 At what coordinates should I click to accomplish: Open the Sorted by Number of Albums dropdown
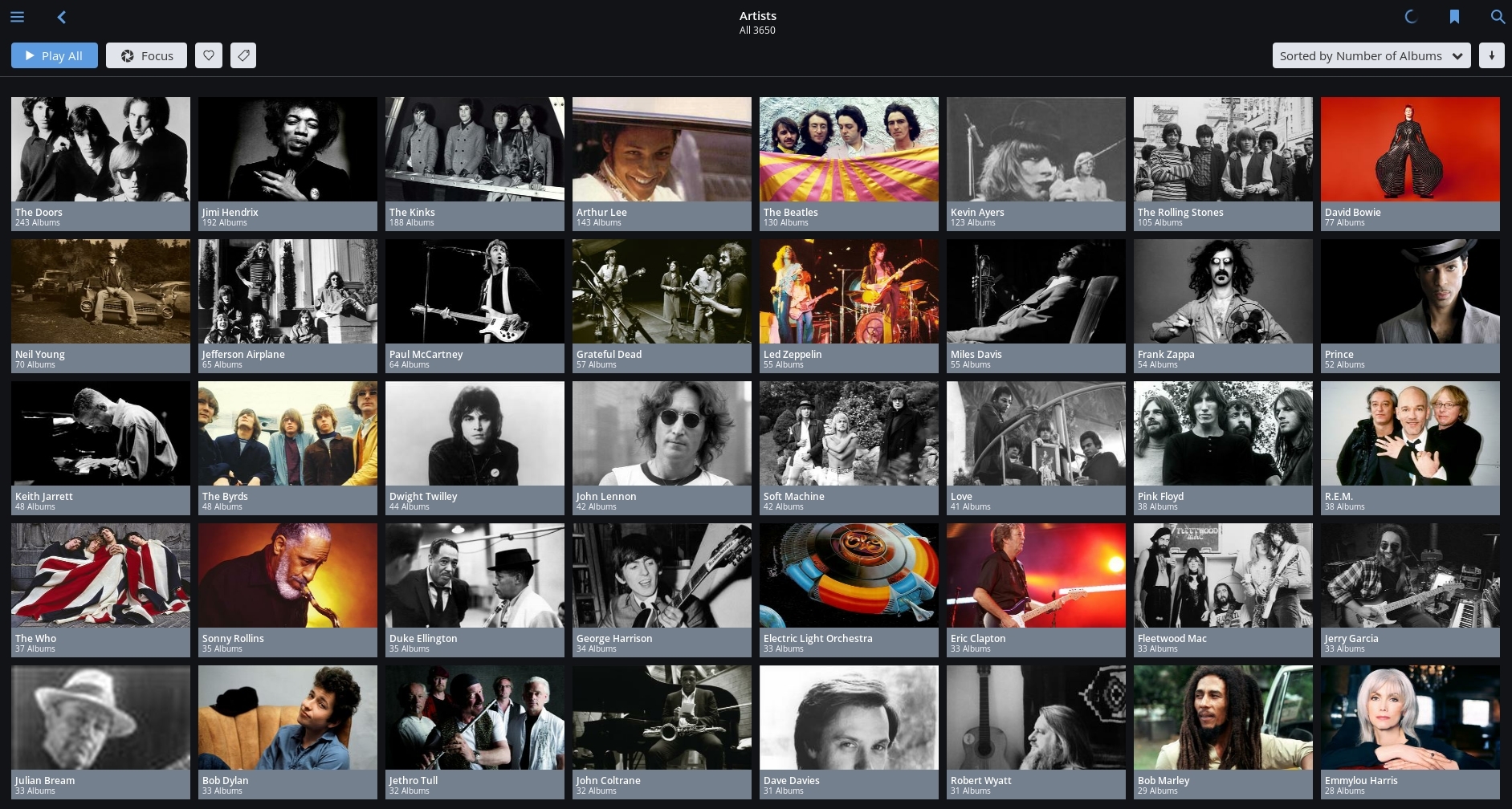click(x=1371, y=55)
